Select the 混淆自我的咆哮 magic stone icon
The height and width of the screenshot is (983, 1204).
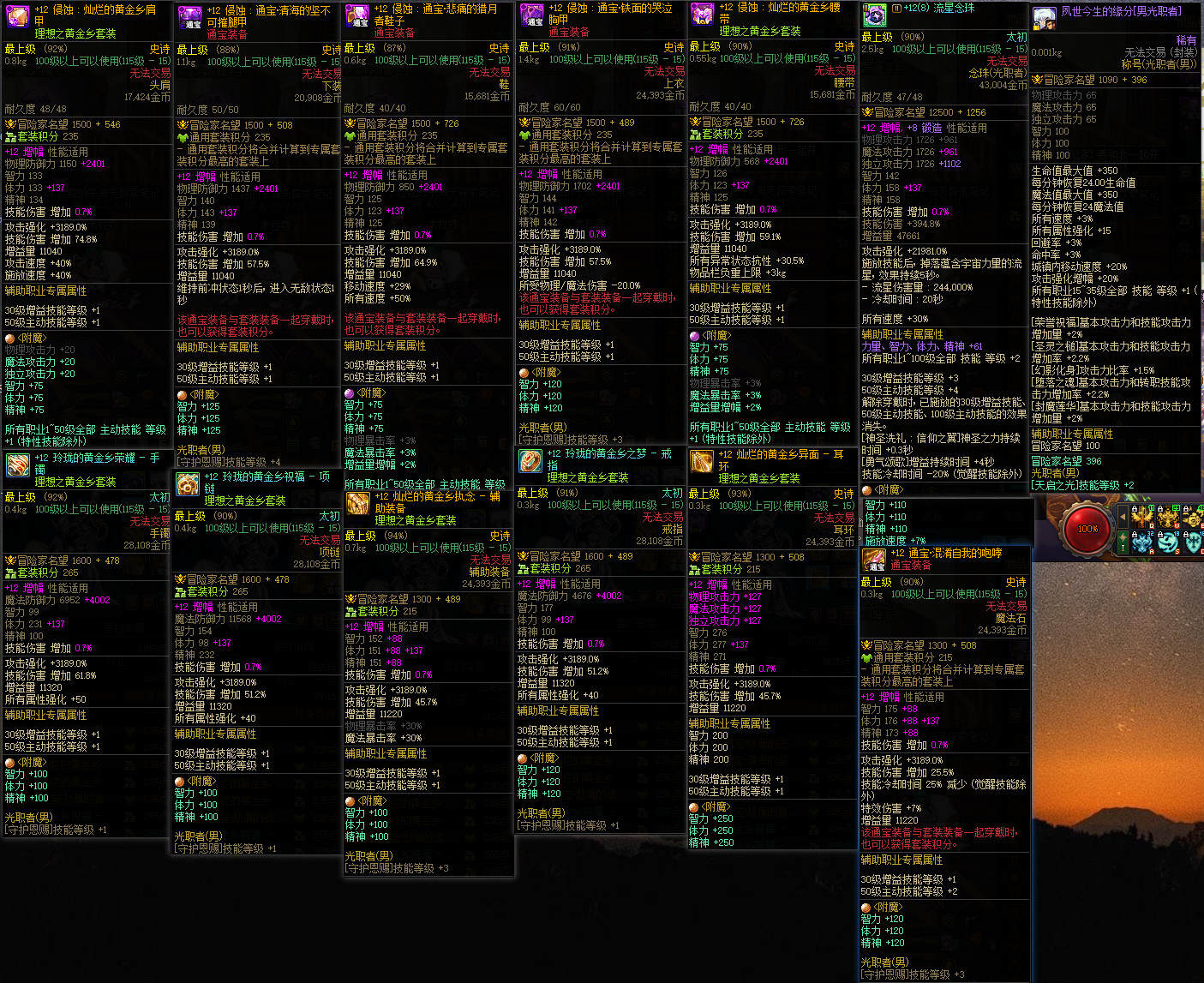[x=874, y=560]
